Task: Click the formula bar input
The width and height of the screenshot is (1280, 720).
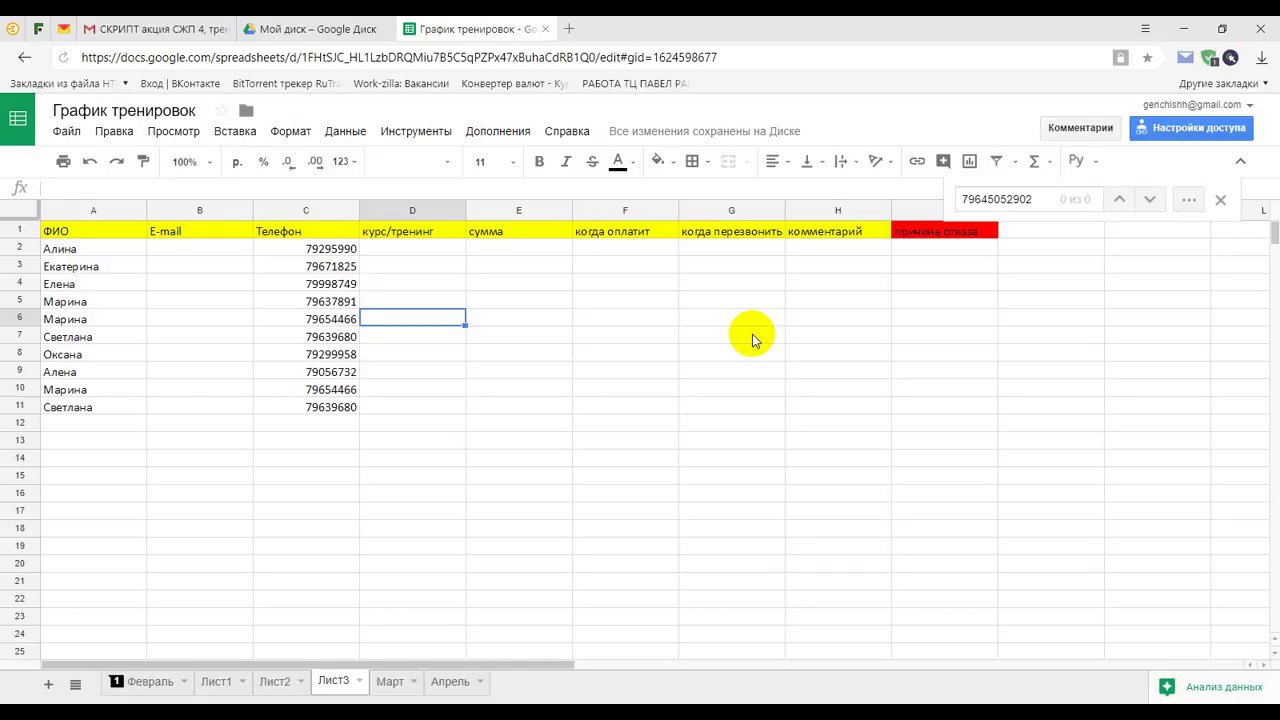Action: 490,188
